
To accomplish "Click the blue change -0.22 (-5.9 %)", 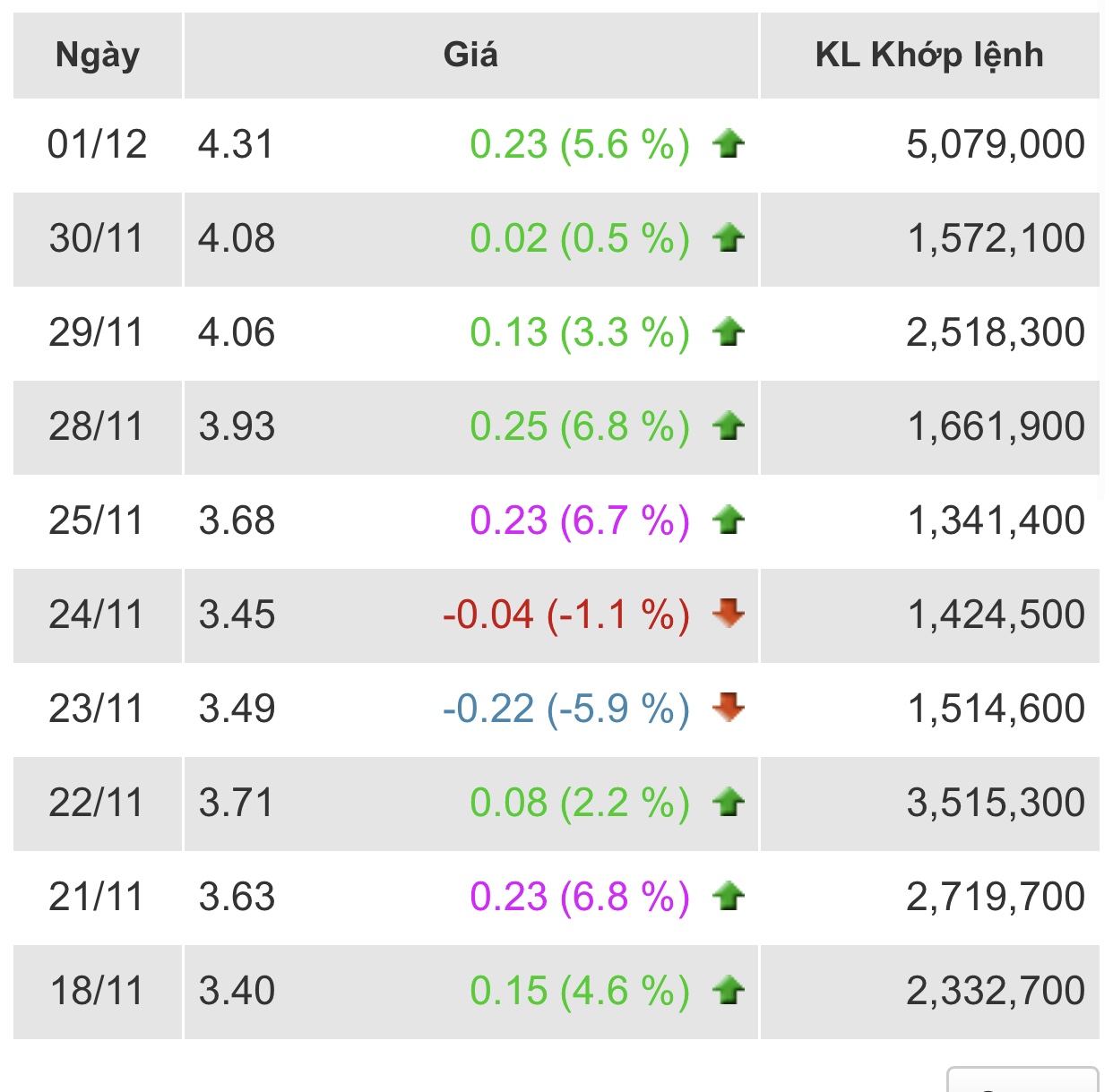I will 566,709.
